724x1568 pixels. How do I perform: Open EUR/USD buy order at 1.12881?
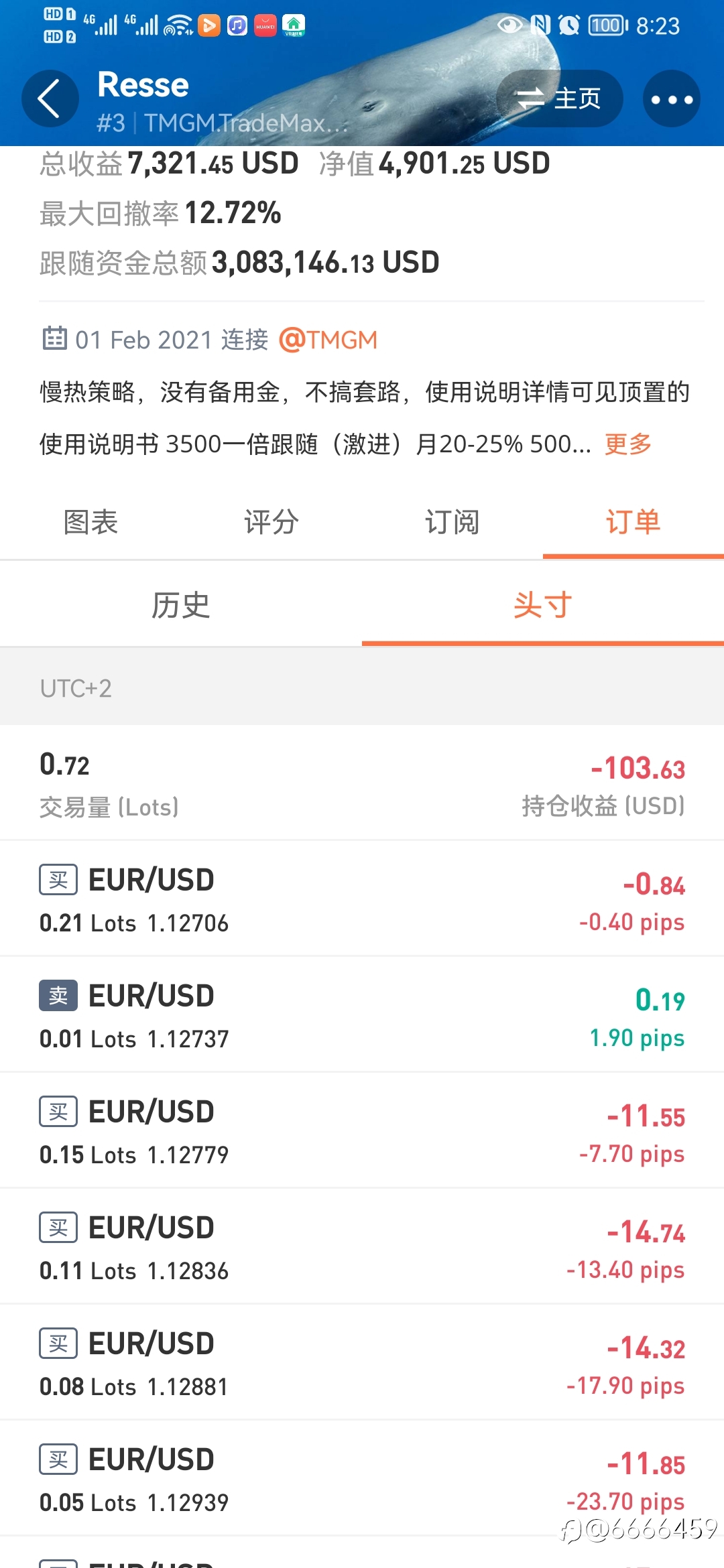[362, 1363]
